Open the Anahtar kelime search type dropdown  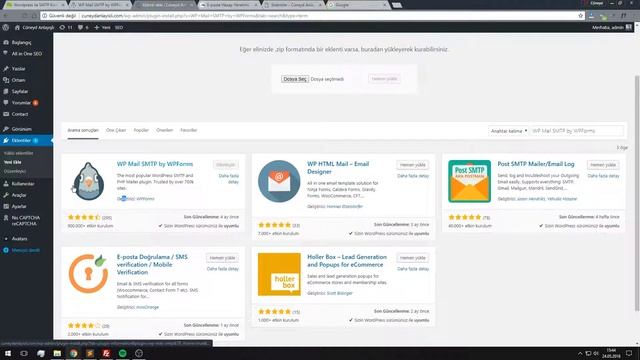[508, 131]
